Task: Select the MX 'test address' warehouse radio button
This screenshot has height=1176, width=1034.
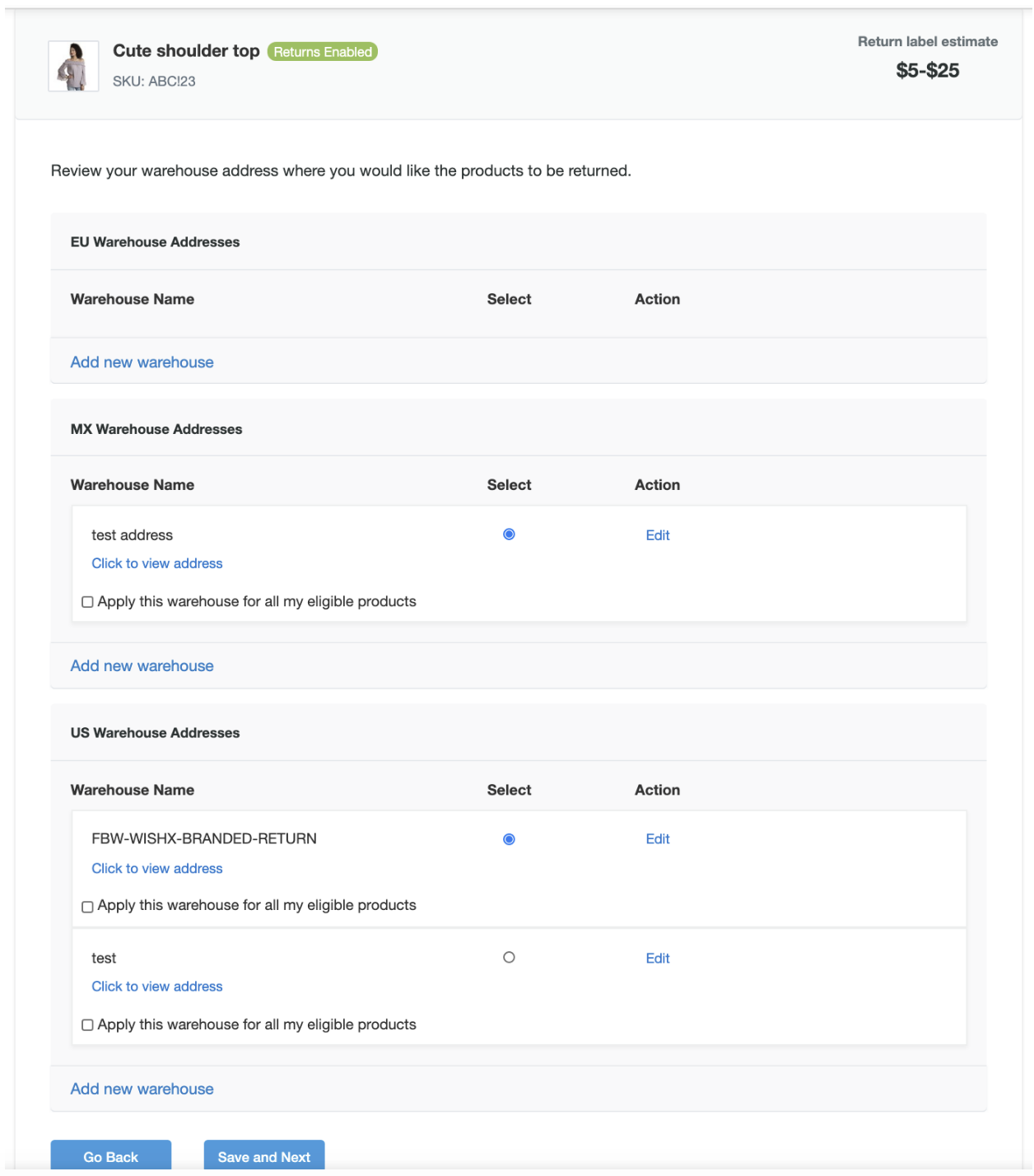Action: pos(509,534)
